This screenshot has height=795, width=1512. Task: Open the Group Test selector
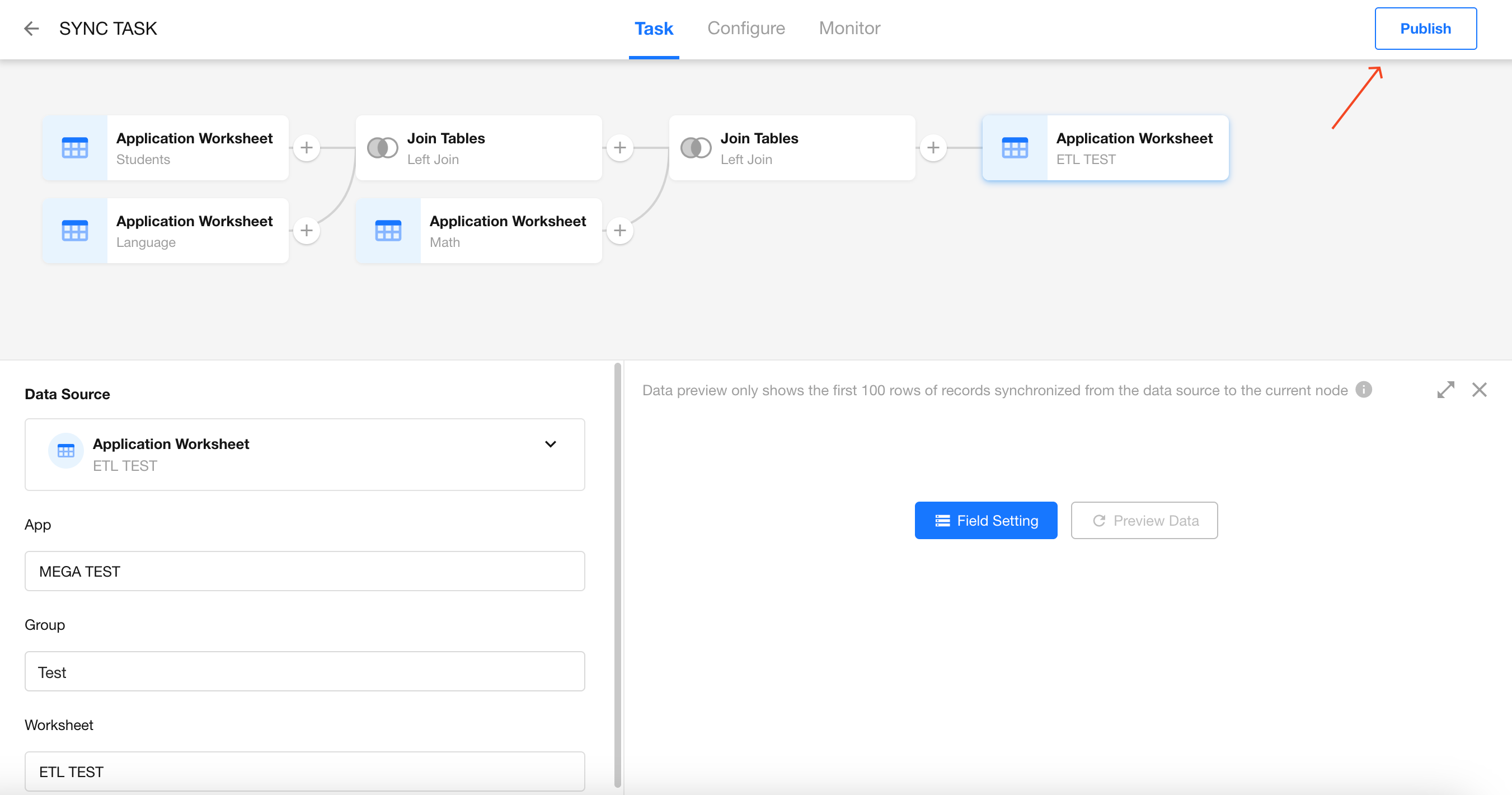[304, 671]
